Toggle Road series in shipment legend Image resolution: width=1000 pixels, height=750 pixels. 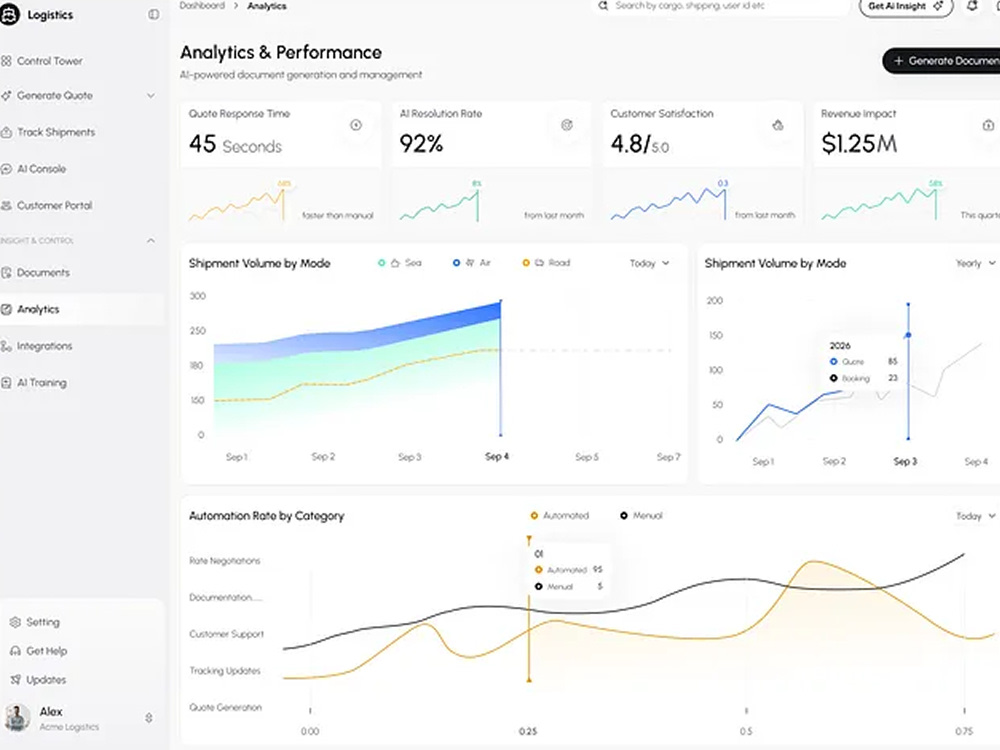pos(547,263)
